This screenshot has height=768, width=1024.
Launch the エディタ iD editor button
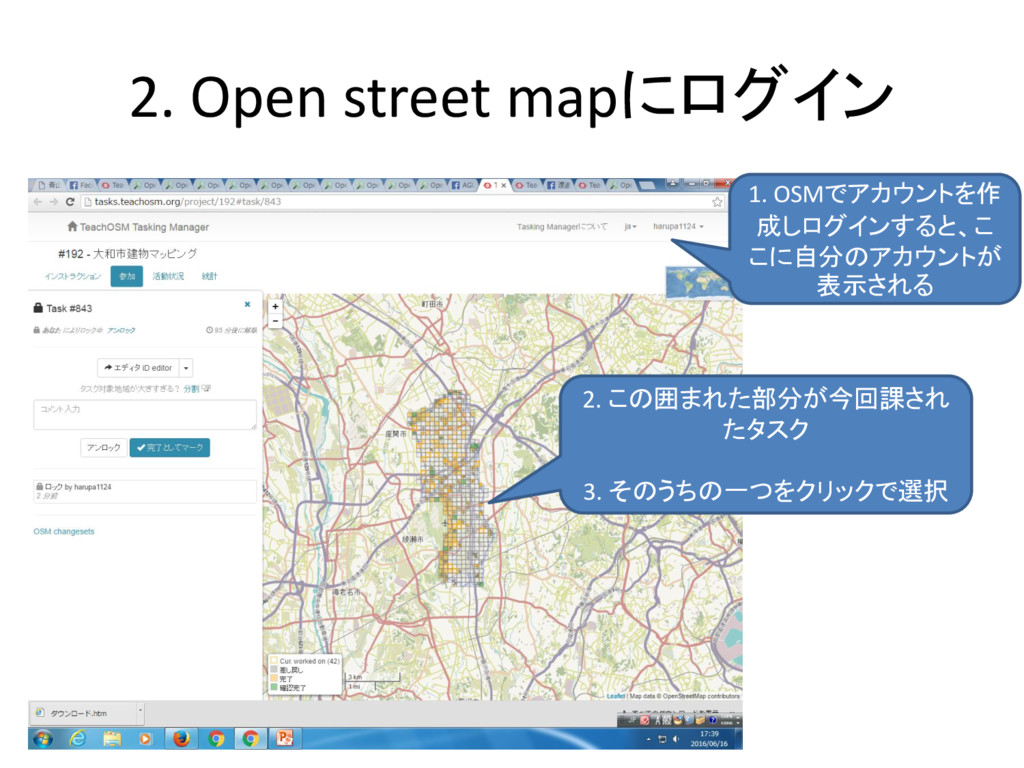pyautogui.click(x=138, y=368)
